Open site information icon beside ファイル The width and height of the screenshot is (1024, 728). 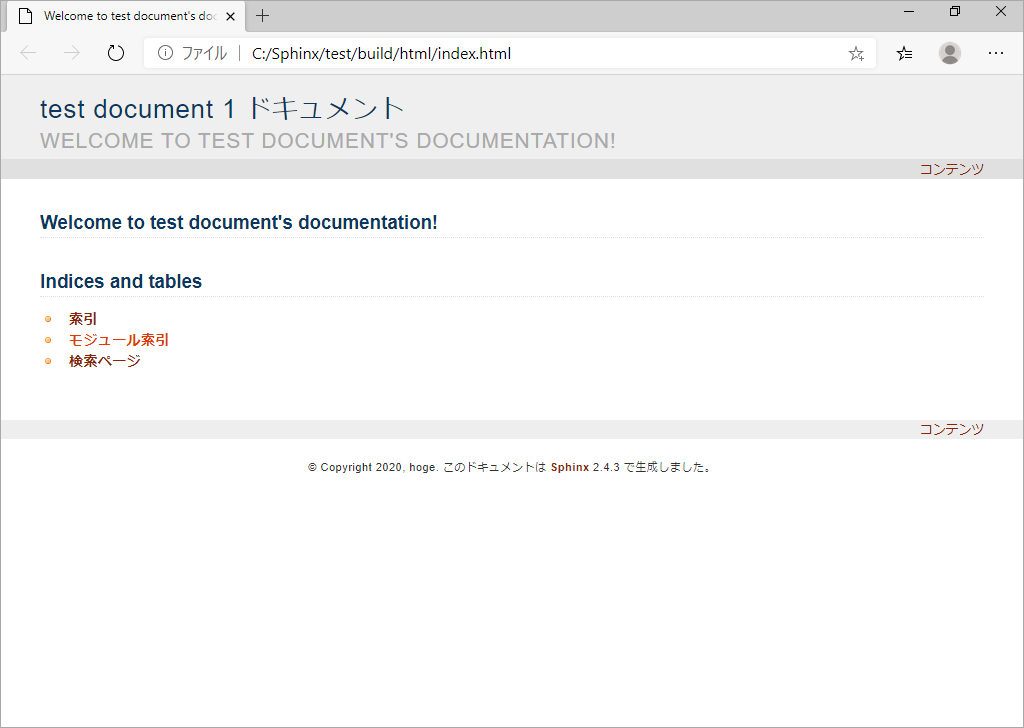165,54
